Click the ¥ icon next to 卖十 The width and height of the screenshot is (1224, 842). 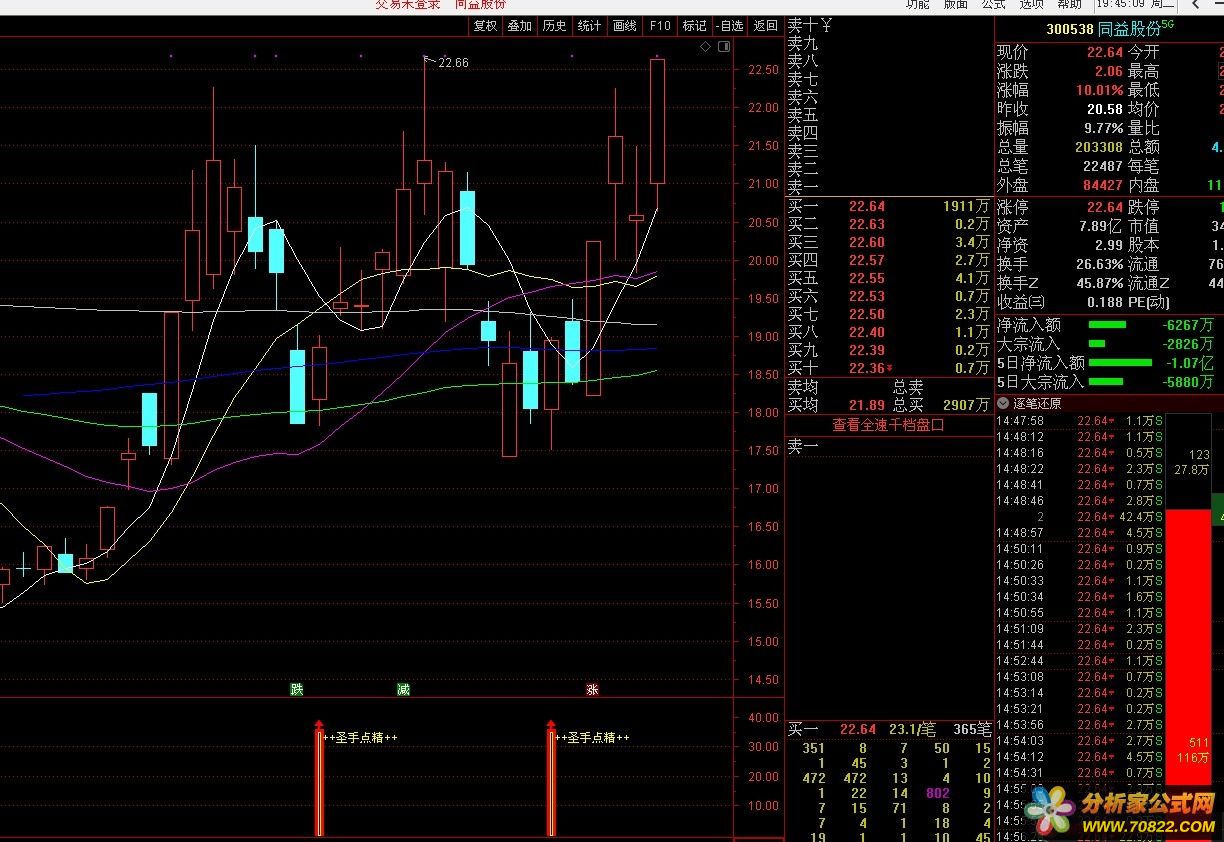coord(828,25)
